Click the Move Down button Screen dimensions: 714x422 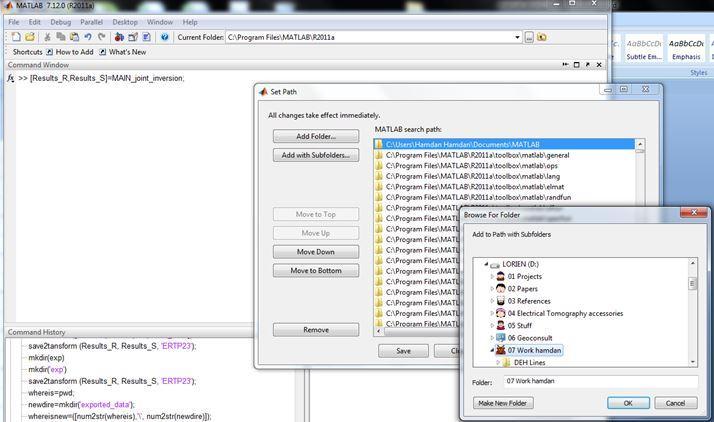[316, 252]
